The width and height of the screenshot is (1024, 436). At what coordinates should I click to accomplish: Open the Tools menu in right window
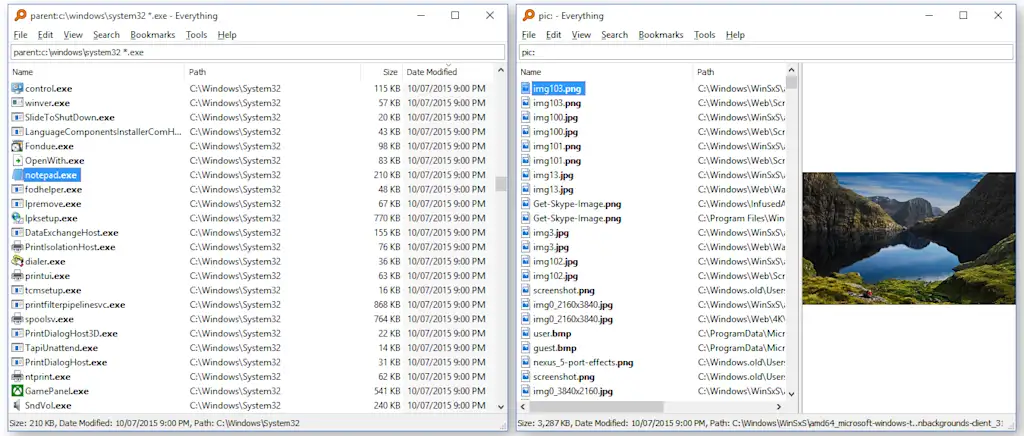point(704,35)
